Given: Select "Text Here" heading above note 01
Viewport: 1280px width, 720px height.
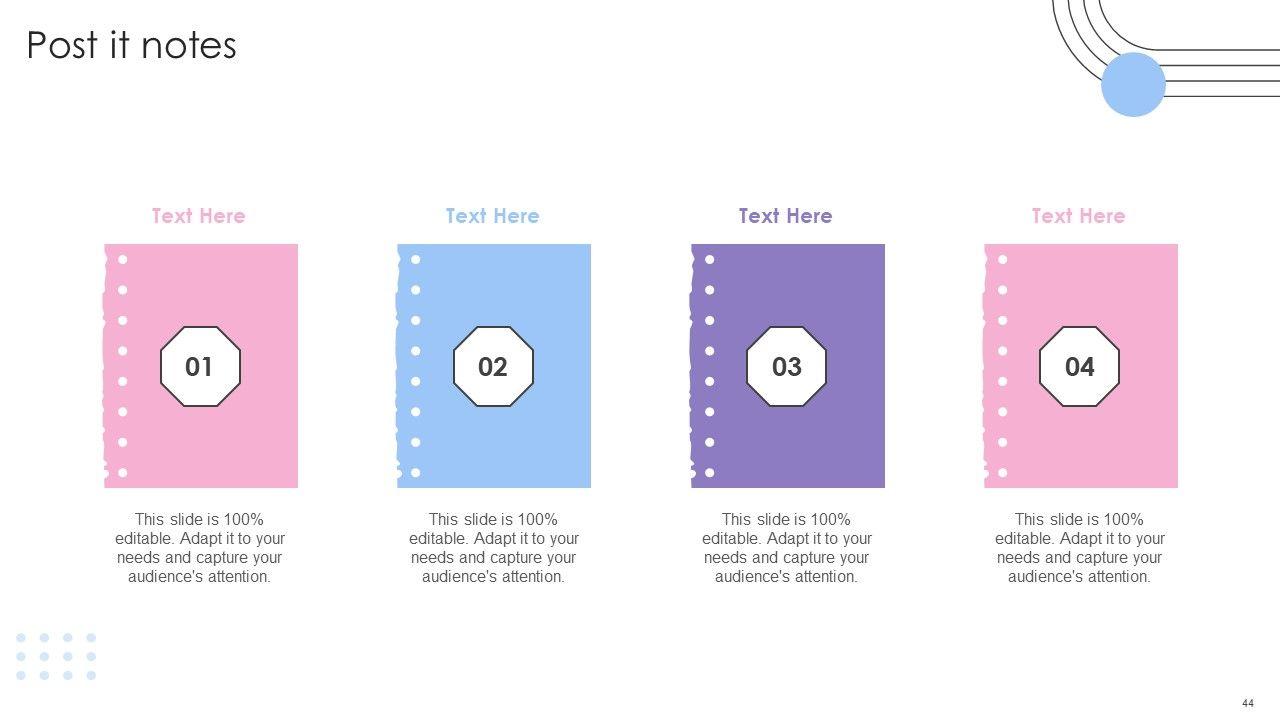Looking at the screenshot, I should click(198, 216).
